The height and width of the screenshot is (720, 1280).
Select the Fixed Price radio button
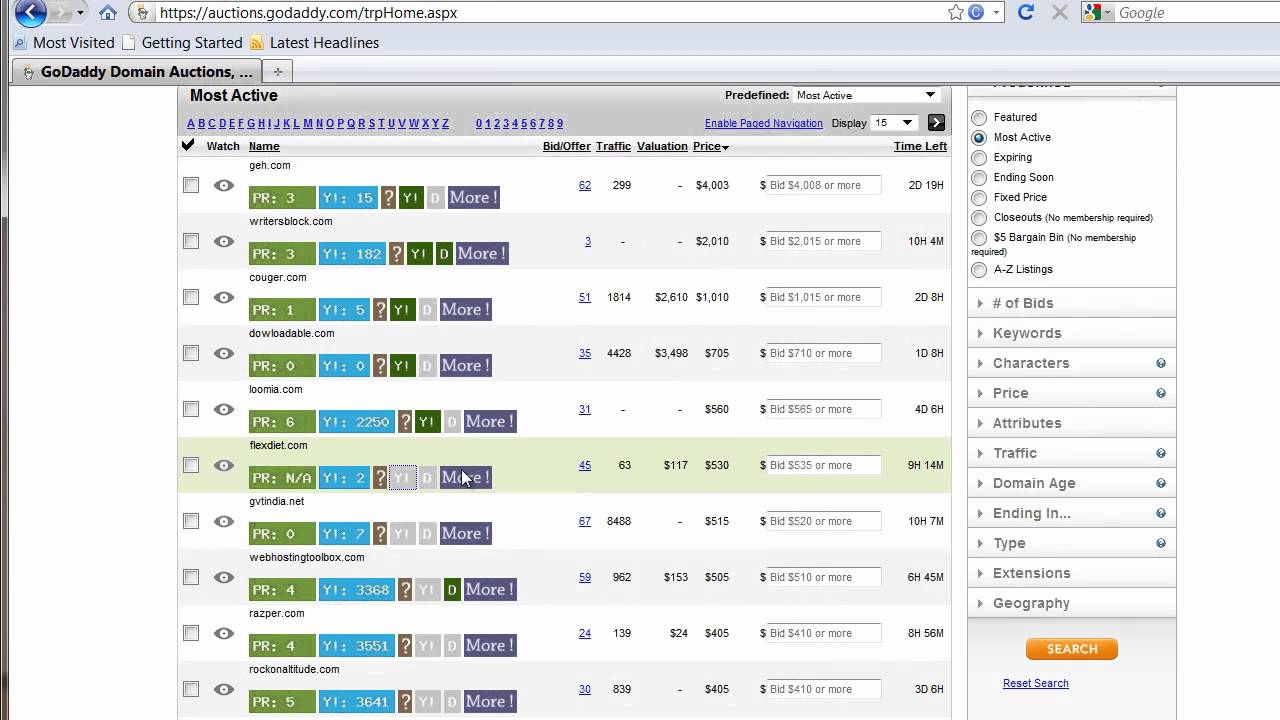click(x=979, y=198)
